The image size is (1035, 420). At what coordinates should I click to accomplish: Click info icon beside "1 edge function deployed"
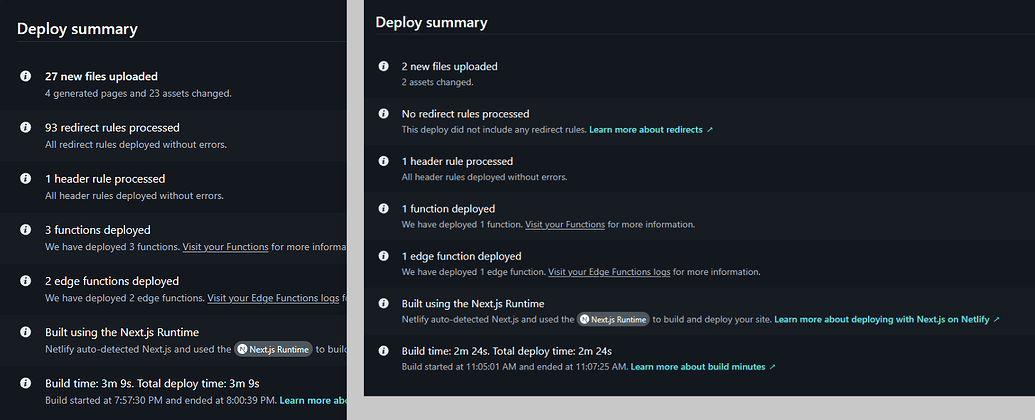coord(383,256)
